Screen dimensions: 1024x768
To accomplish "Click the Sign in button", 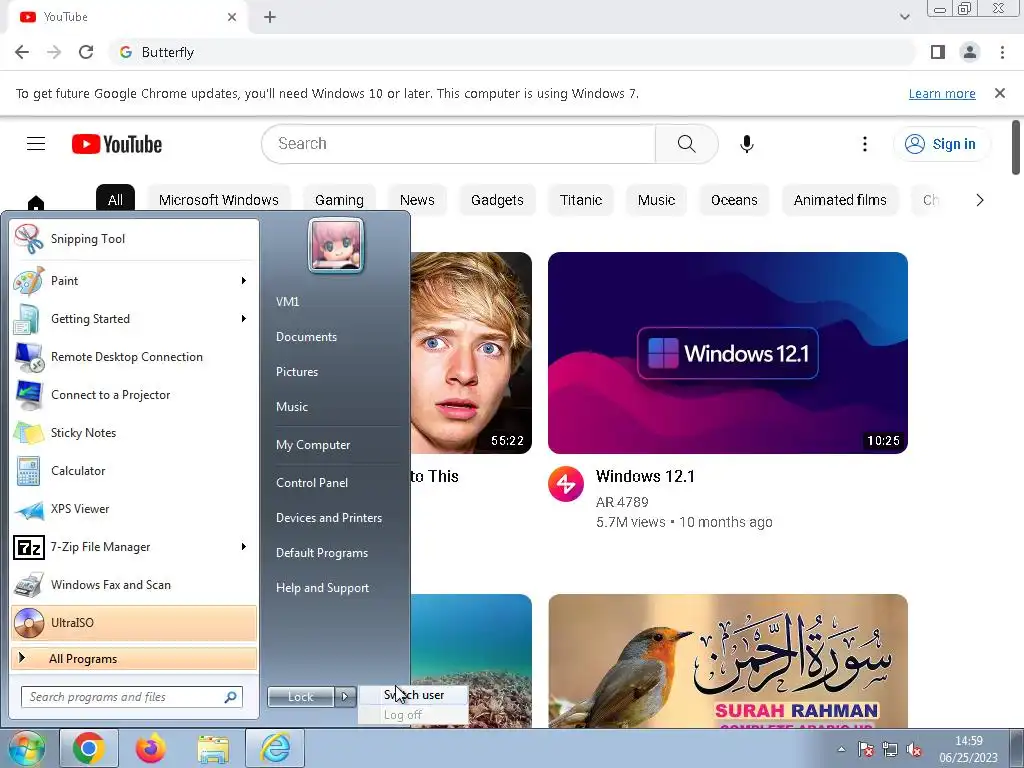I will pos(941,144).
